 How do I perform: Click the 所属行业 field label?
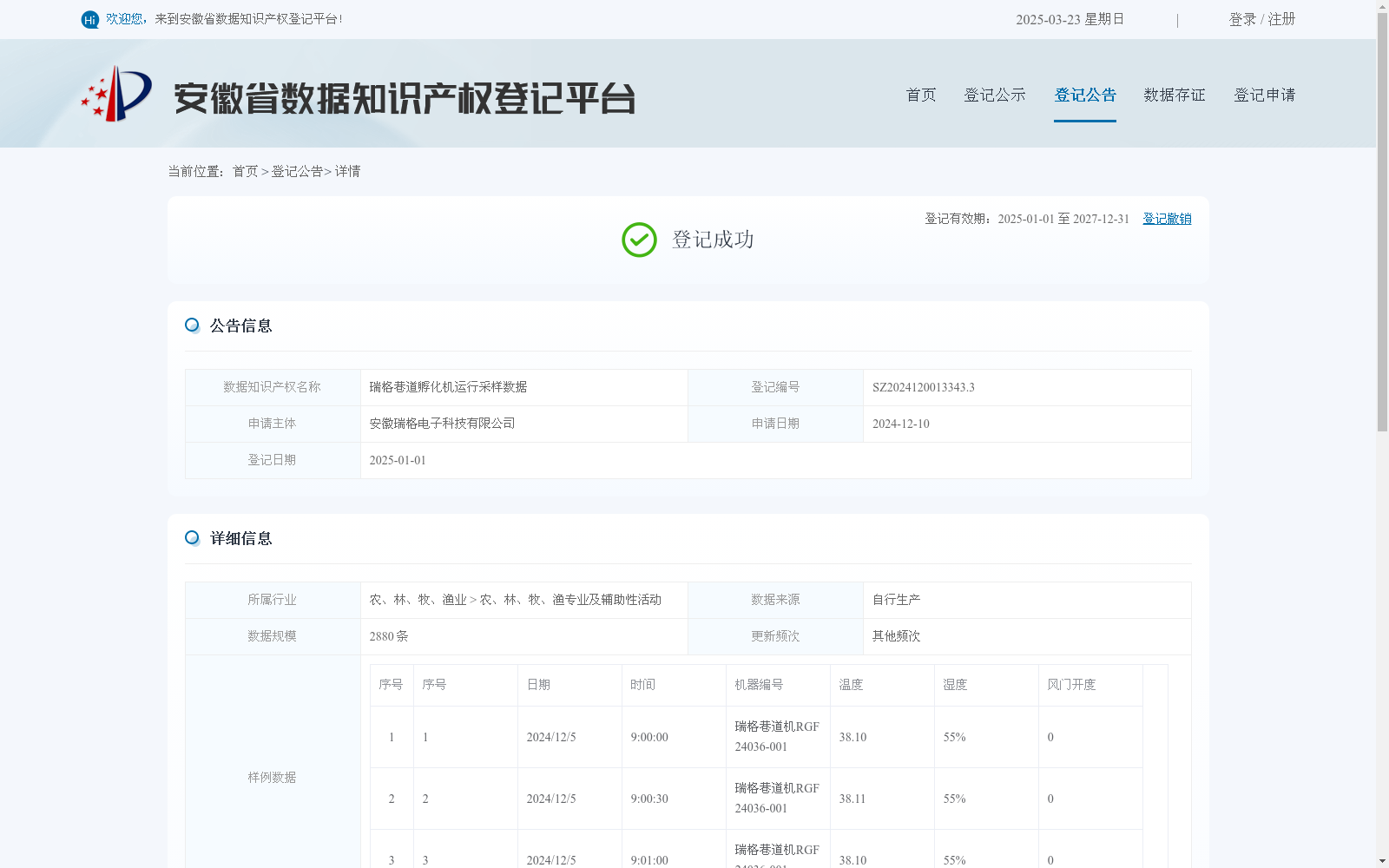pyautogui.click(x=272, y=600)
